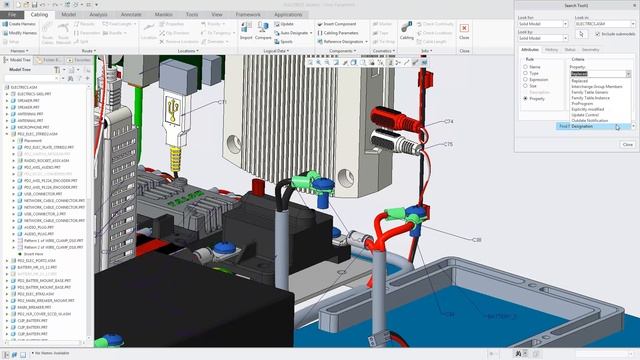
Task: Choose Family Table Generic in property list
Action: pyautogui.click(x=590, y=92)
